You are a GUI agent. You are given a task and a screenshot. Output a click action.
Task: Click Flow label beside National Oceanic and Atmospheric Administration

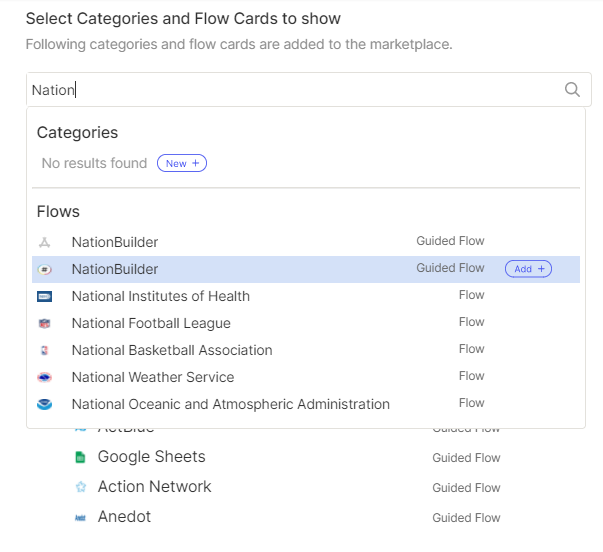click(x=471, y=403)
